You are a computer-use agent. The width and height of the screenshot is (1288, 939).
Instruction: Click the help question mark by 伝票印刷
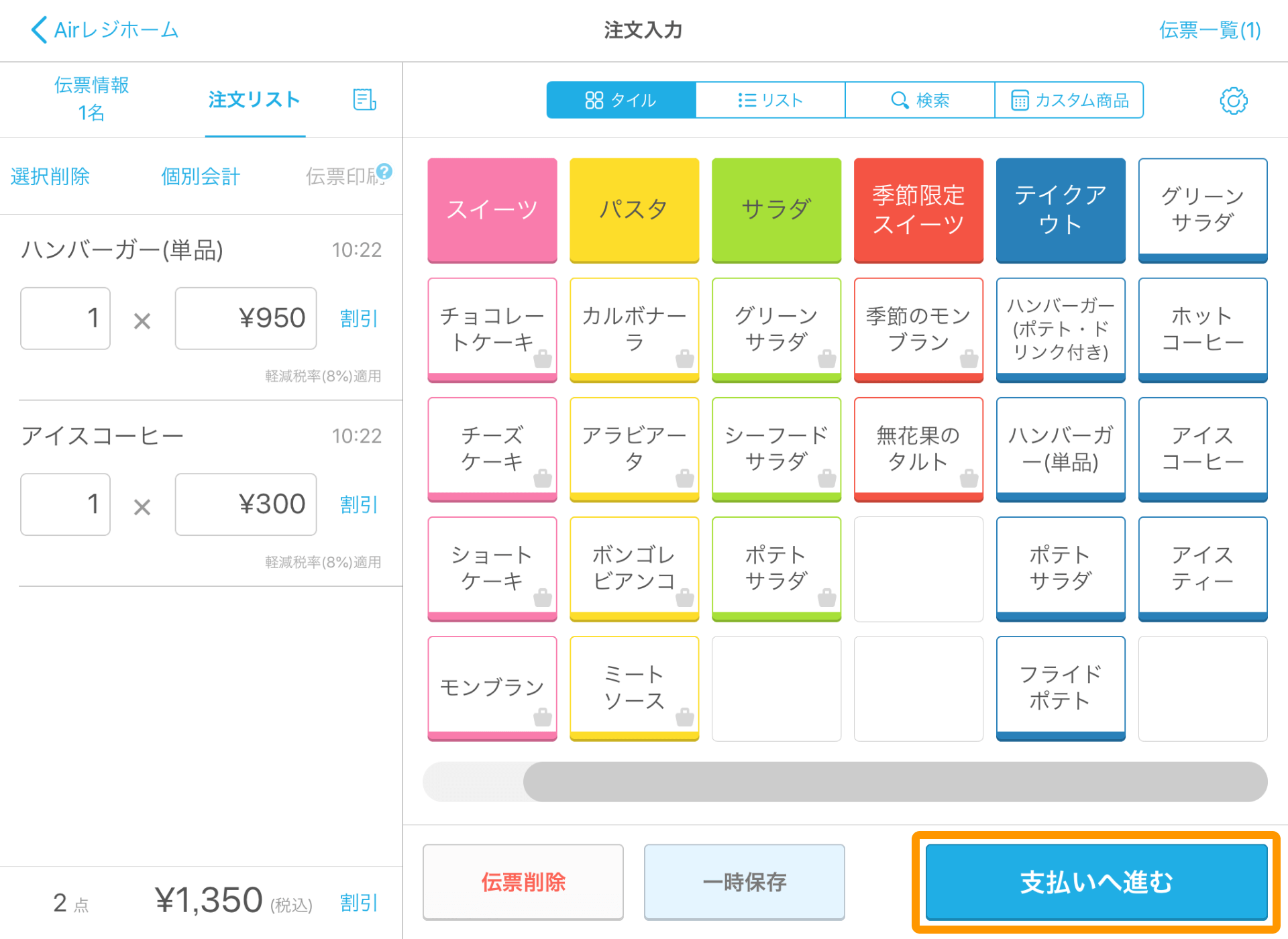click(384, 171)
